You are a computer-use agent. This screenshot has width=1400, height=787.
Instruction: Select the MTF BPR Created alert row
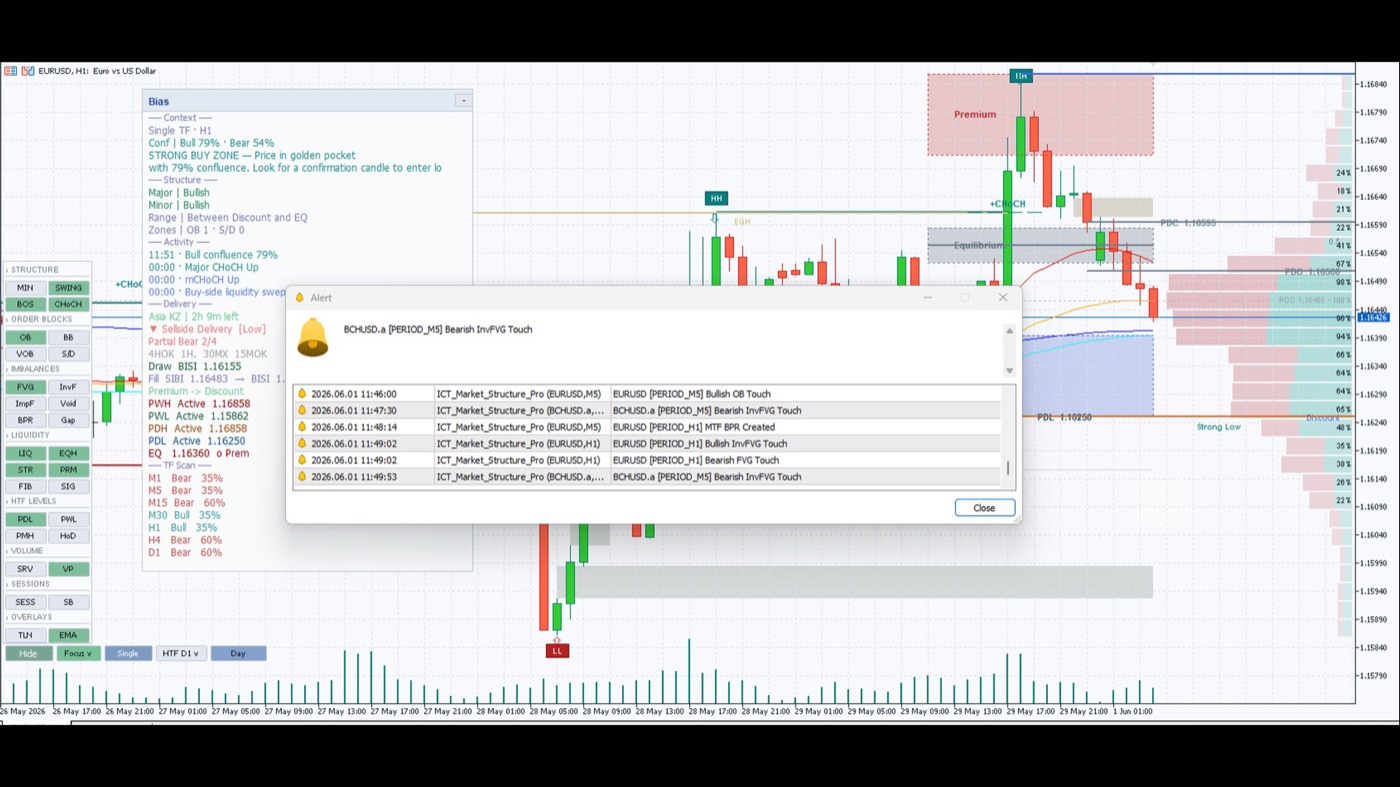(647, 427)
